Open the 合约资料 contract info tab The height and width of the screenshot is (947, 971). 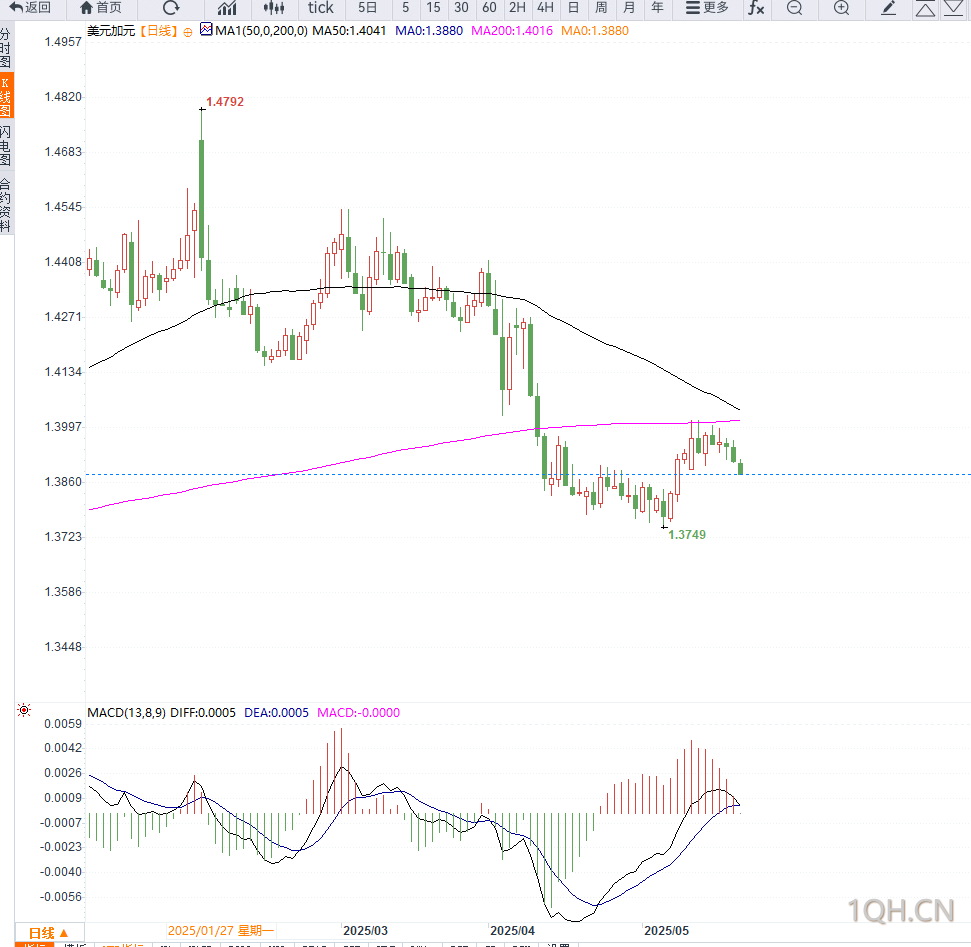[6, 204]
